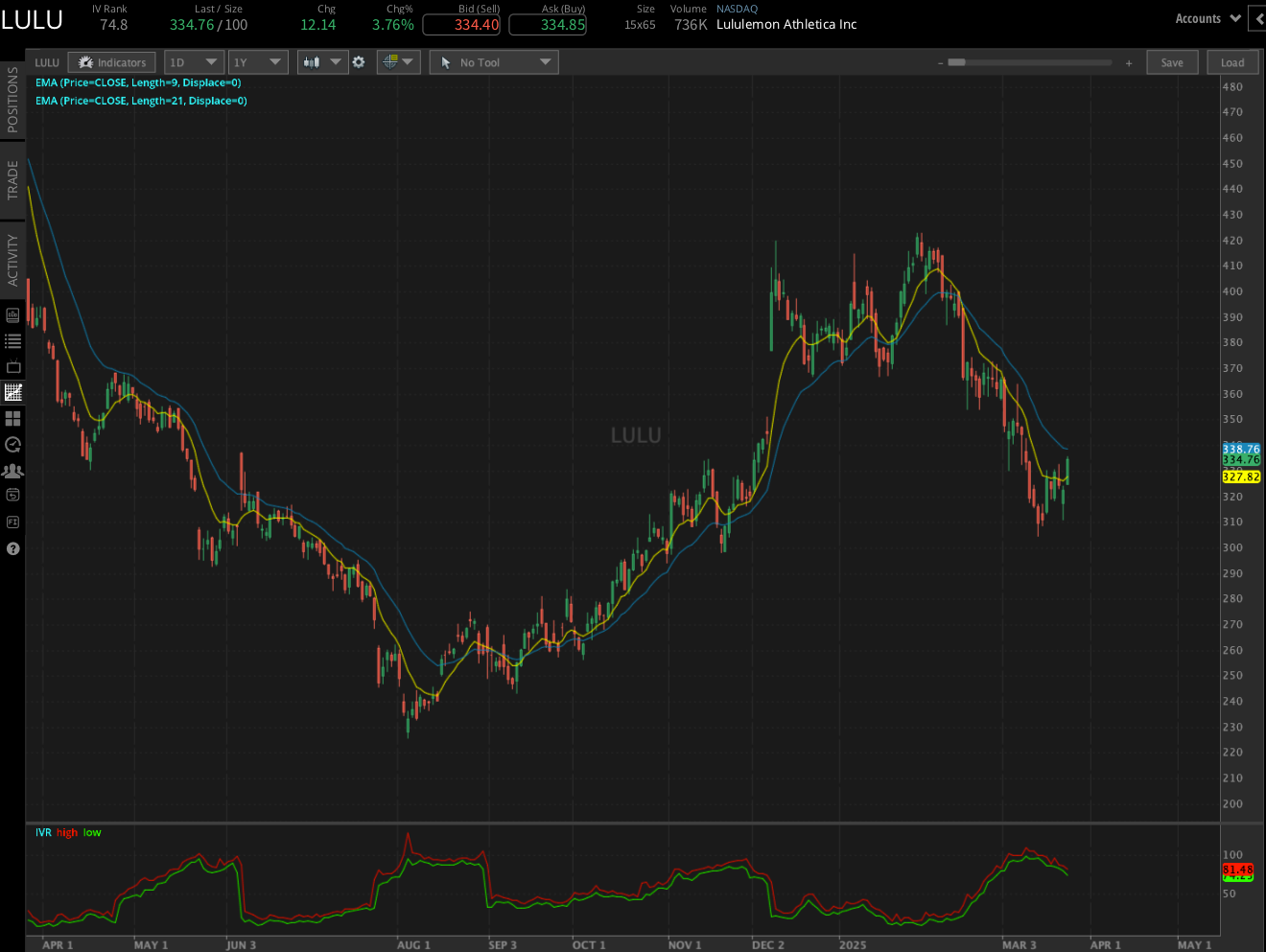Click the chart zoom slider track
This screenshot has height=952, width=1266.
1032,62
